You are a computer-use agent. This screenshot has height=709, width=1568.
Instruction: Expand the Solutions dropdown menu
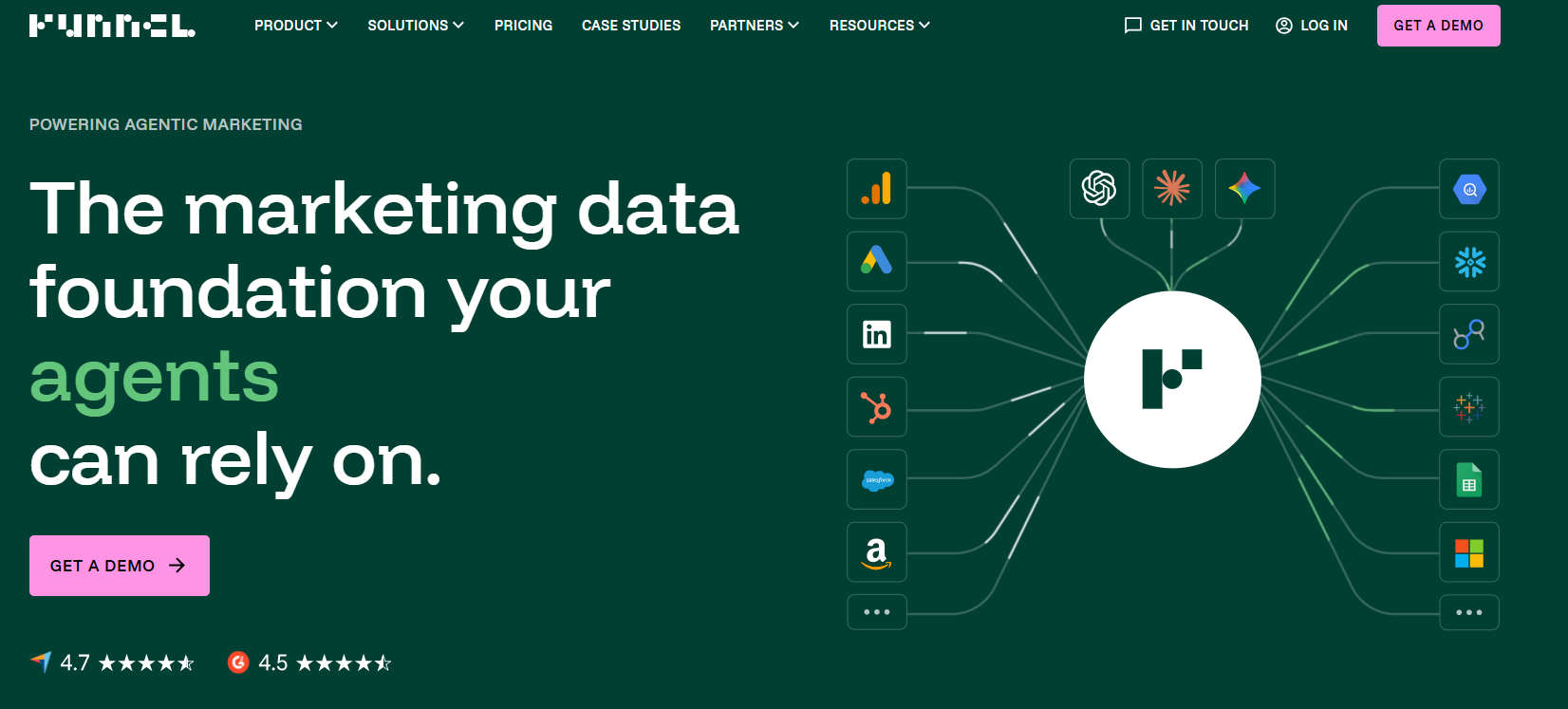[416, 26]
